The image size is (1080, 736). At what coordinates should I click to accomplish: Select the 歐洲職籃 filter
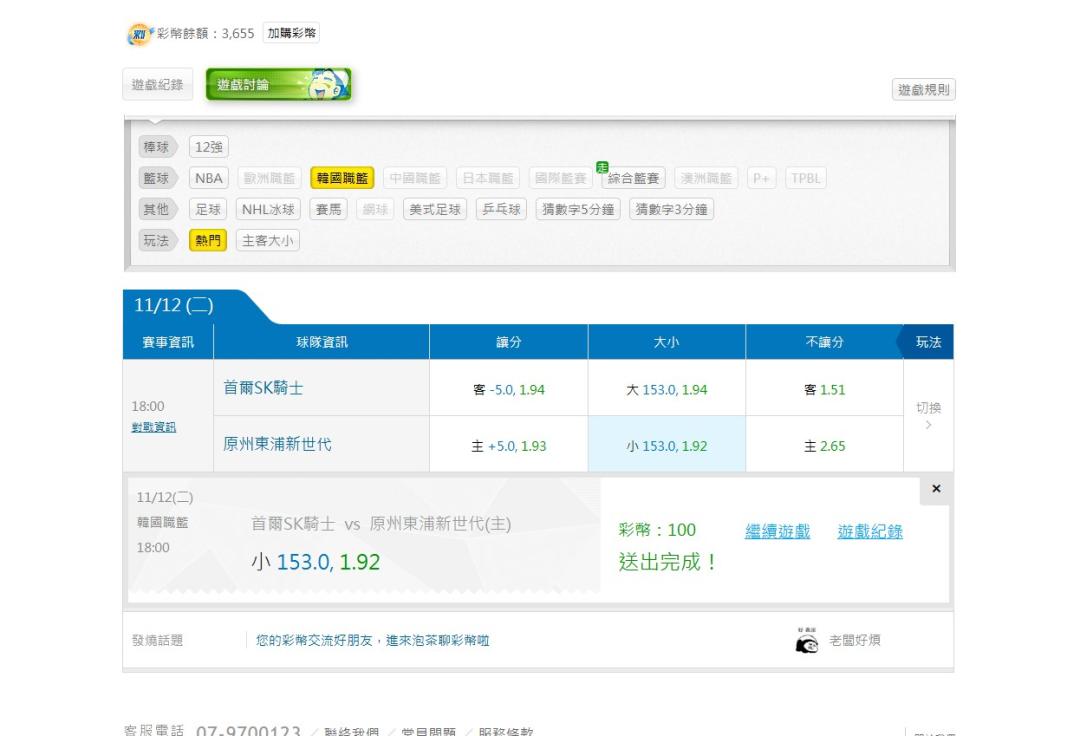coord(269,178)
